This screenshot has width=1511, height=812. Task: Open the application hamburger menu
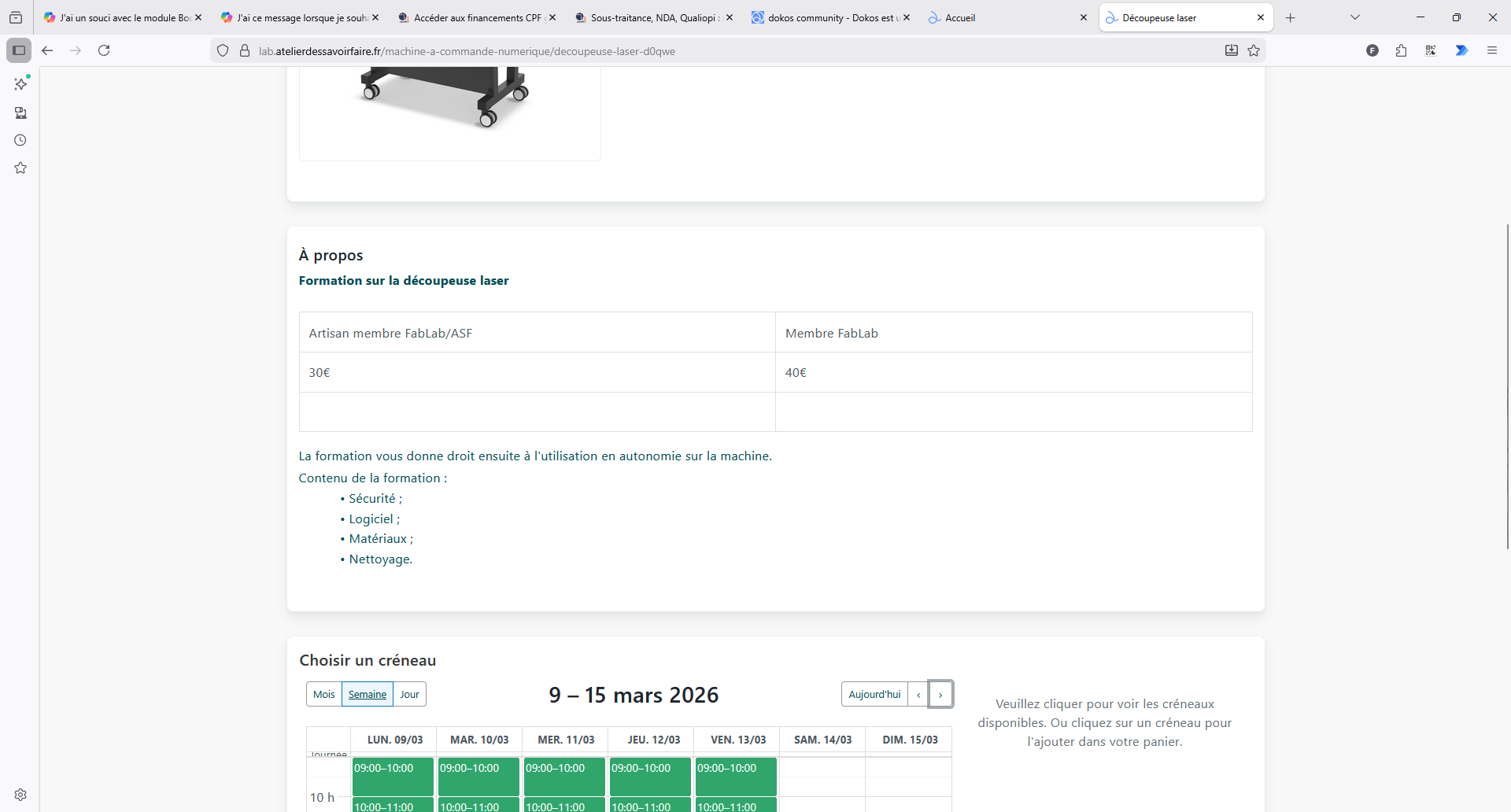tap(1491, 50)
